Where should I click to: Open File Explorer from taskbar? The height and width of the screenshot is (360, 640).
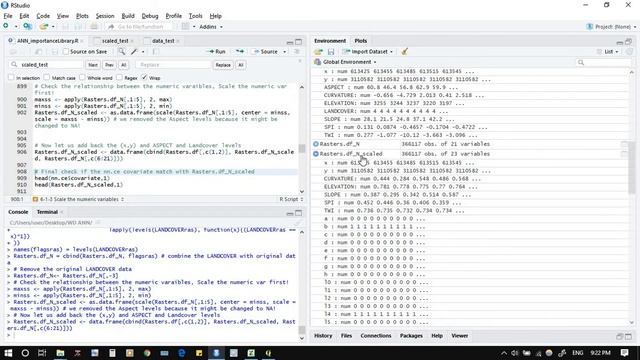point(60,353)
